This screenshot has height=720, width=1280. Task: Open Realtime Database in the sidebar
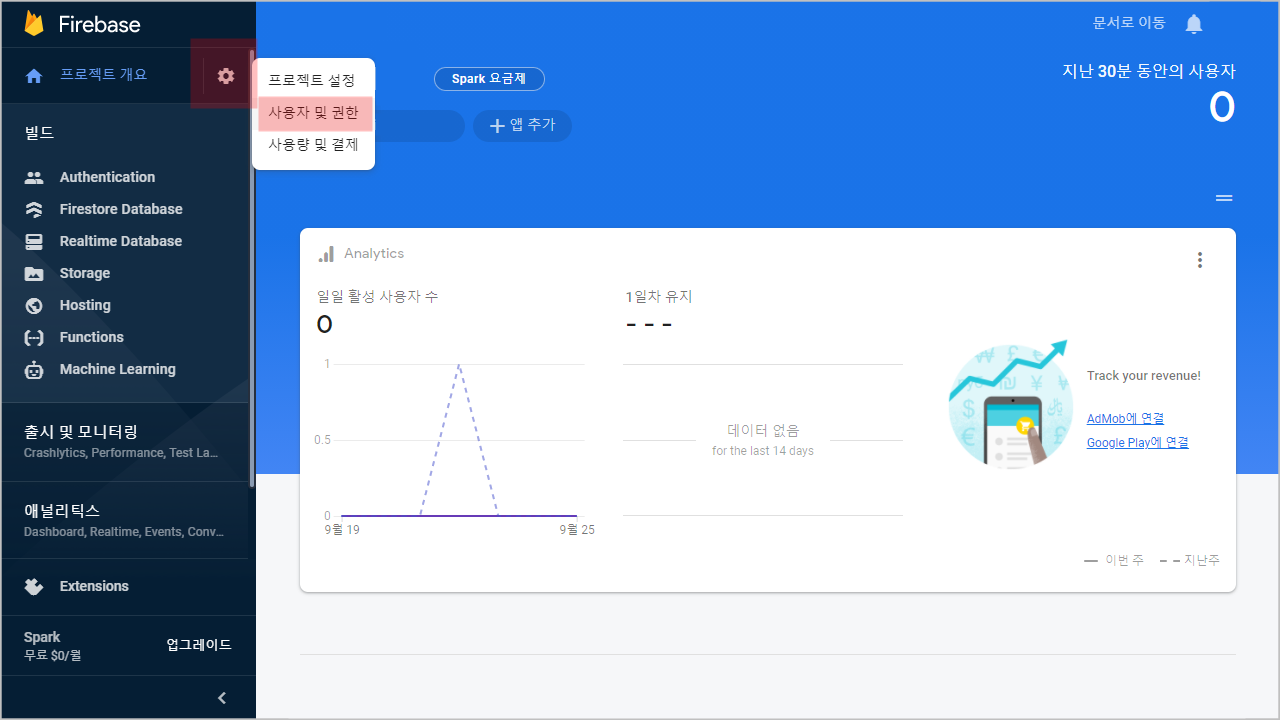[x=121, y=241]
